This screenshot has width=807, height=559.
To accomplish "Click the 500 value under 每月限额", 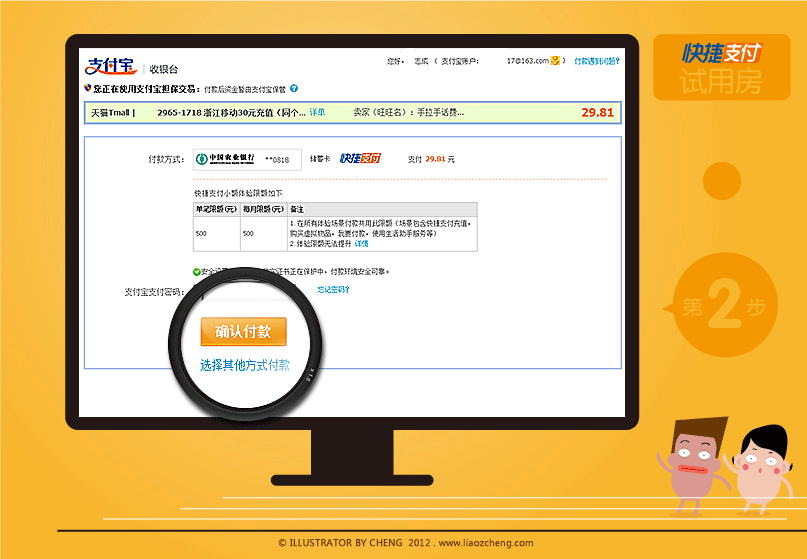I will pyautogui.click(x=248, y=234).
